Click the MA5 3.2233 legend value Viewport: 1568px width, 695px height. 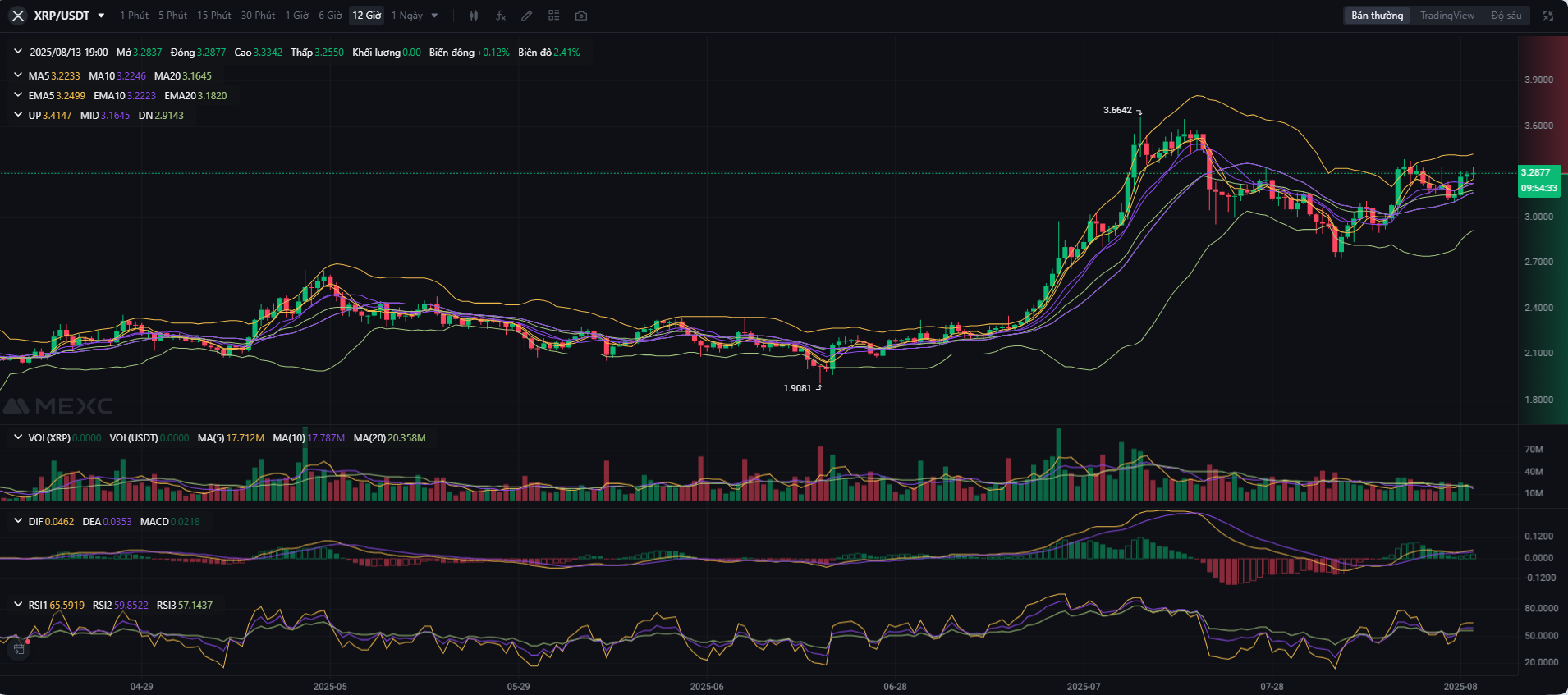click(x=54, y=76)
